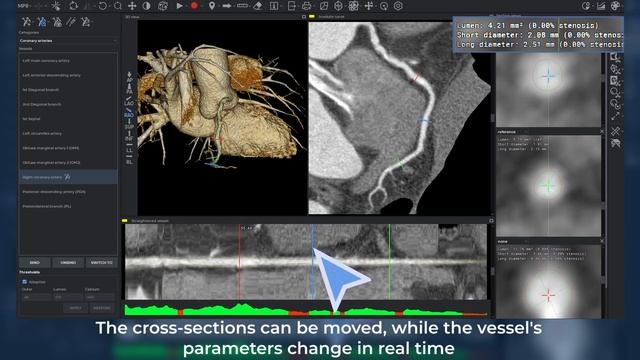This screenshot has width=640, height=360.
Task: Select the first vessel tracing tool icon
Action: 27,22
